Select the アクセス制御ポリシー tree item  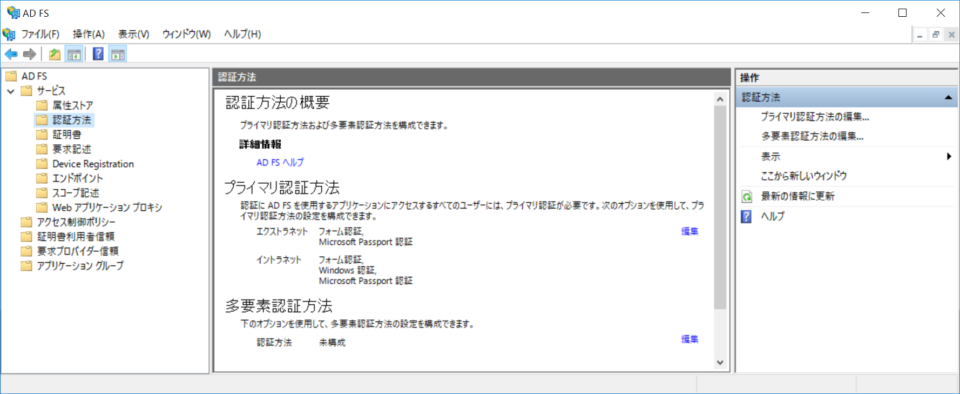[68, 222]
